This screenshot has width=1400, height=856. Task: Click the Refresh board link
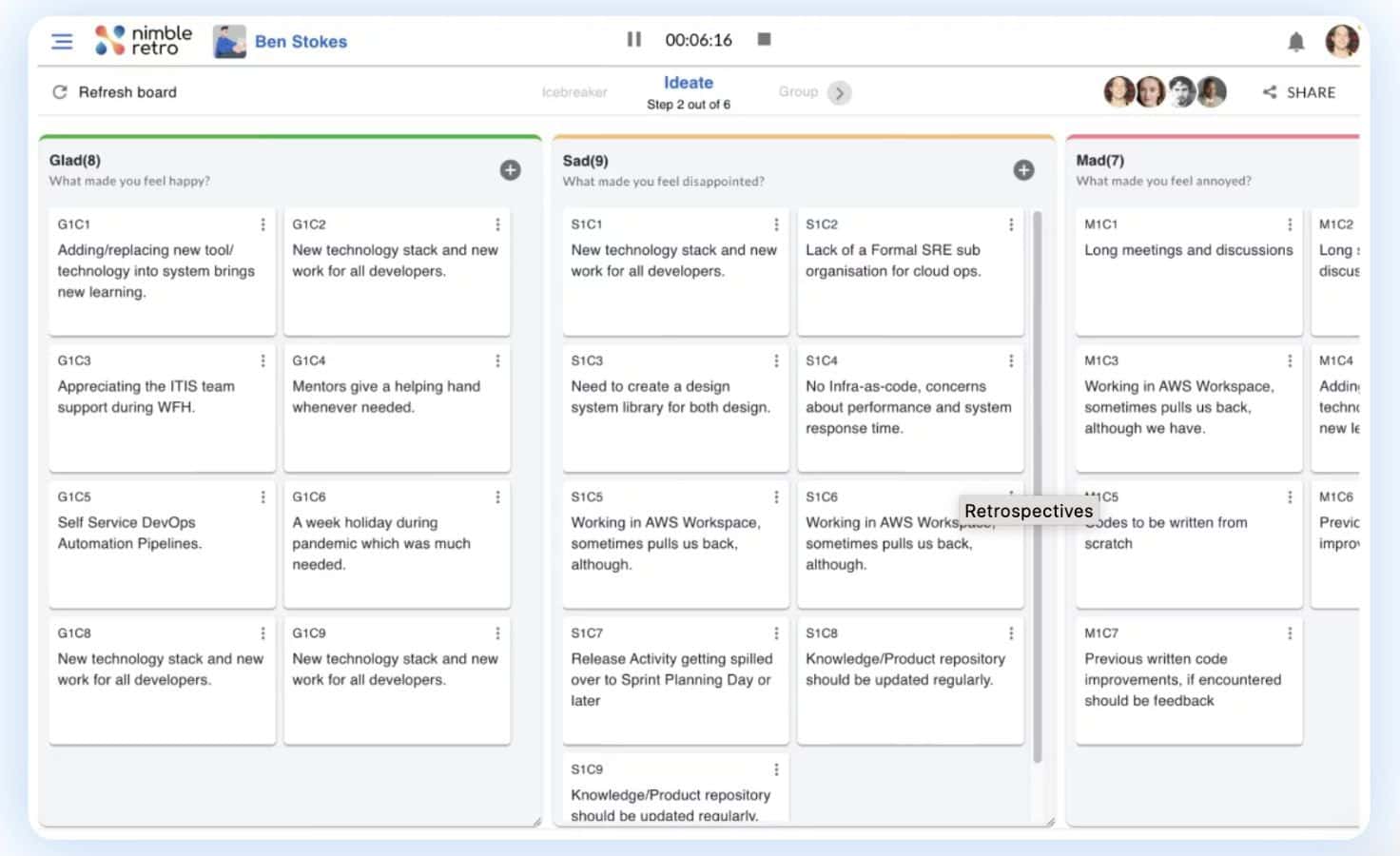click(x=128, y=91)
